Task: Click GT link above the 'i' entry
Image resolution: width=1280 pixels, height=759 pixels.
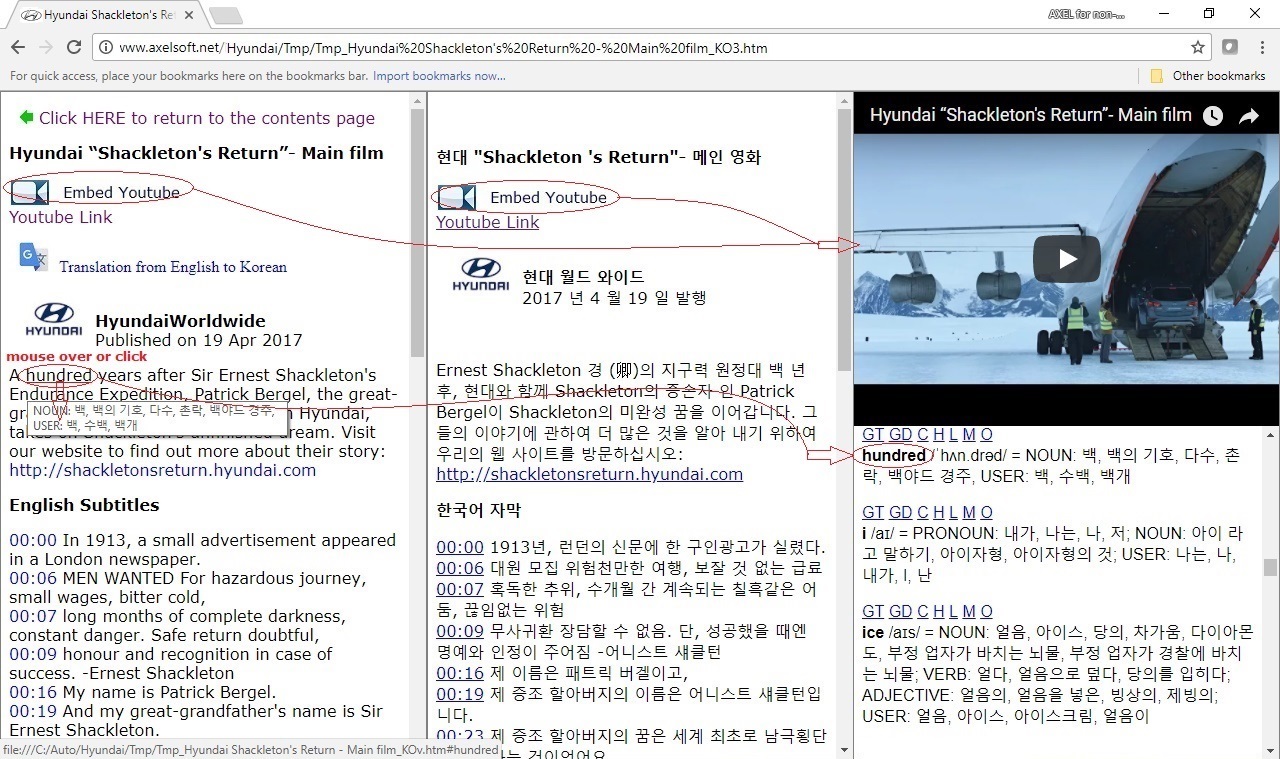Action: (x=873, y=512)
